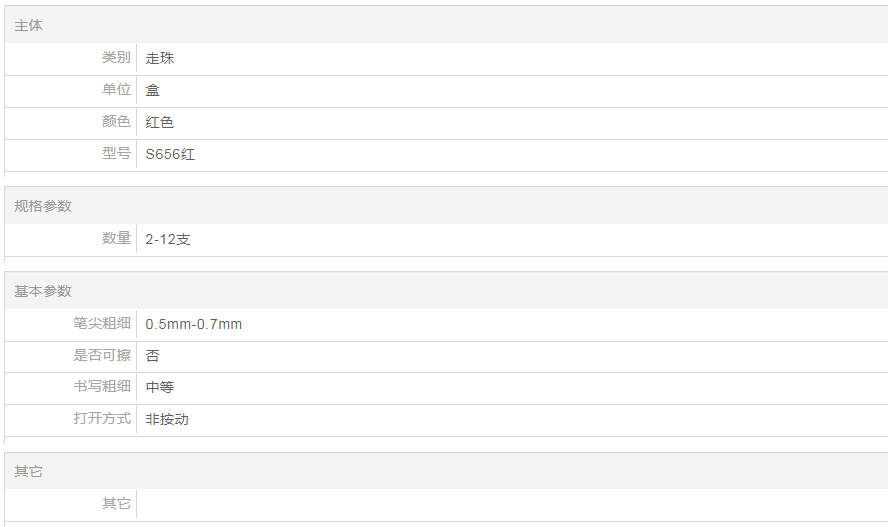This screenshot has height=527, width=895.
Task: Click the 数量 label
Action: click(116, 239)
